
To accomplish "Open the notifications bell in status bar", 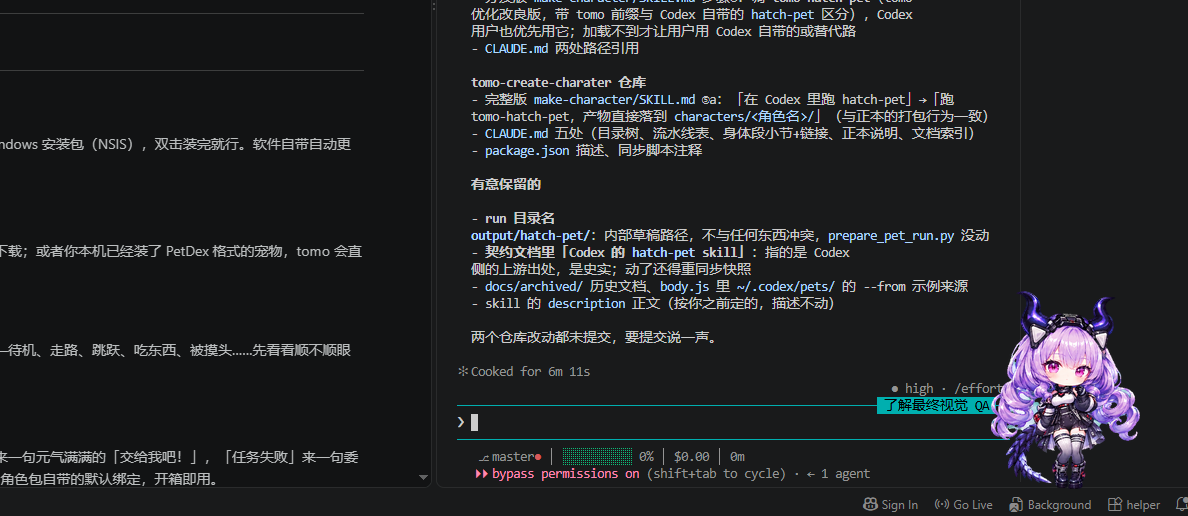I will pos(1180,504).
